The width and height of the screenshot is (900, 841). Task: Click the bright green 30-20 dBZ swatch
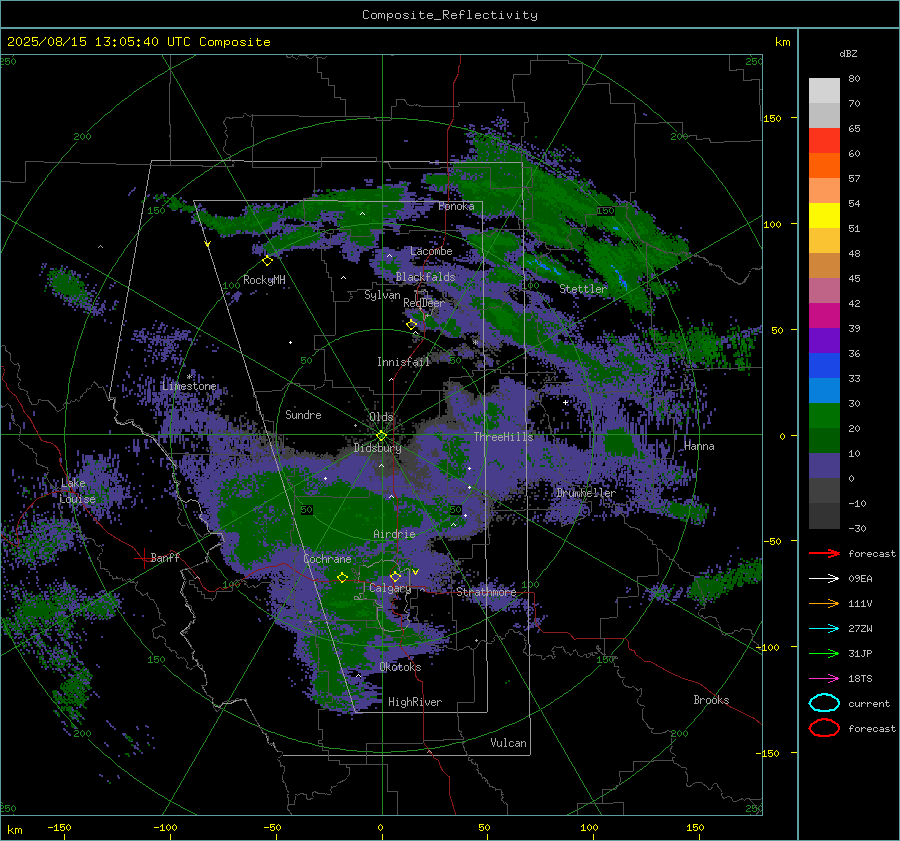click(x=824, y=416)
